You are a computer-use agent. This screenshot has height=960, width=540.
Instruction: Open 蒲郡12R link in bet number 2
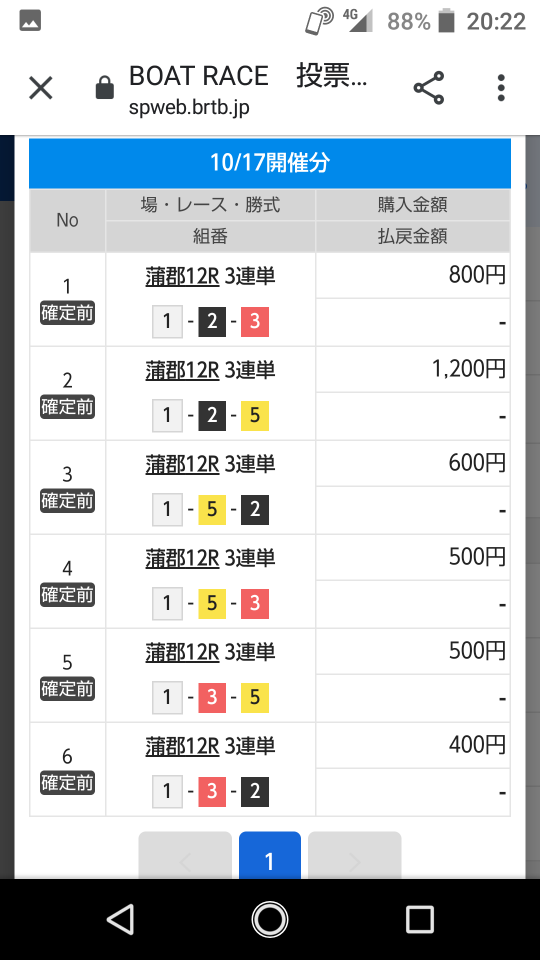pos(182,370)
